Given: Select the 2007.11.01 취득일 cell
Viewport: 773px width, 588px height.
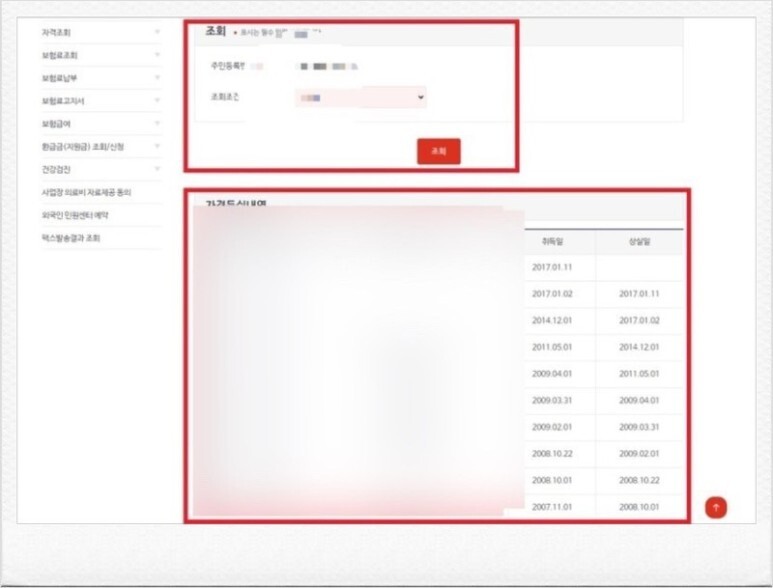Looking at the screenshot, I should tap(552, 507).
